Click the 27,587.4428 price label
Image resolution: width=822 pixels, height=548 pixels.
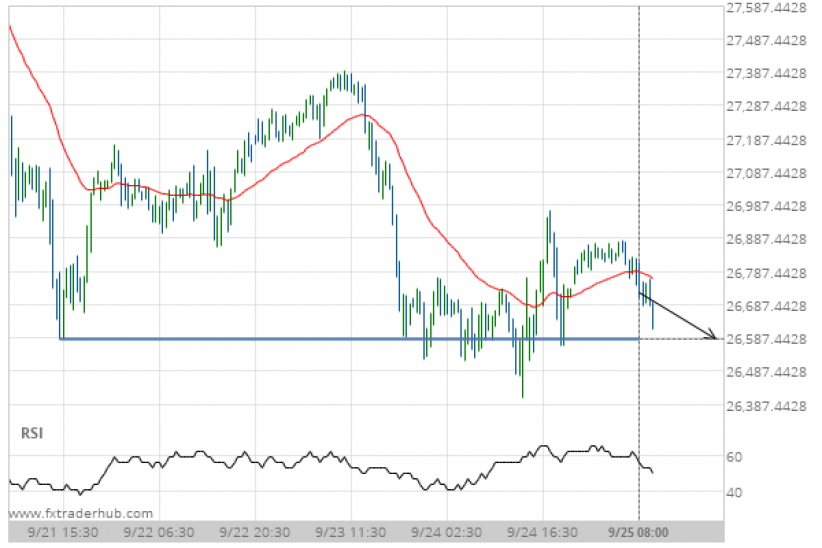(766, 8)
